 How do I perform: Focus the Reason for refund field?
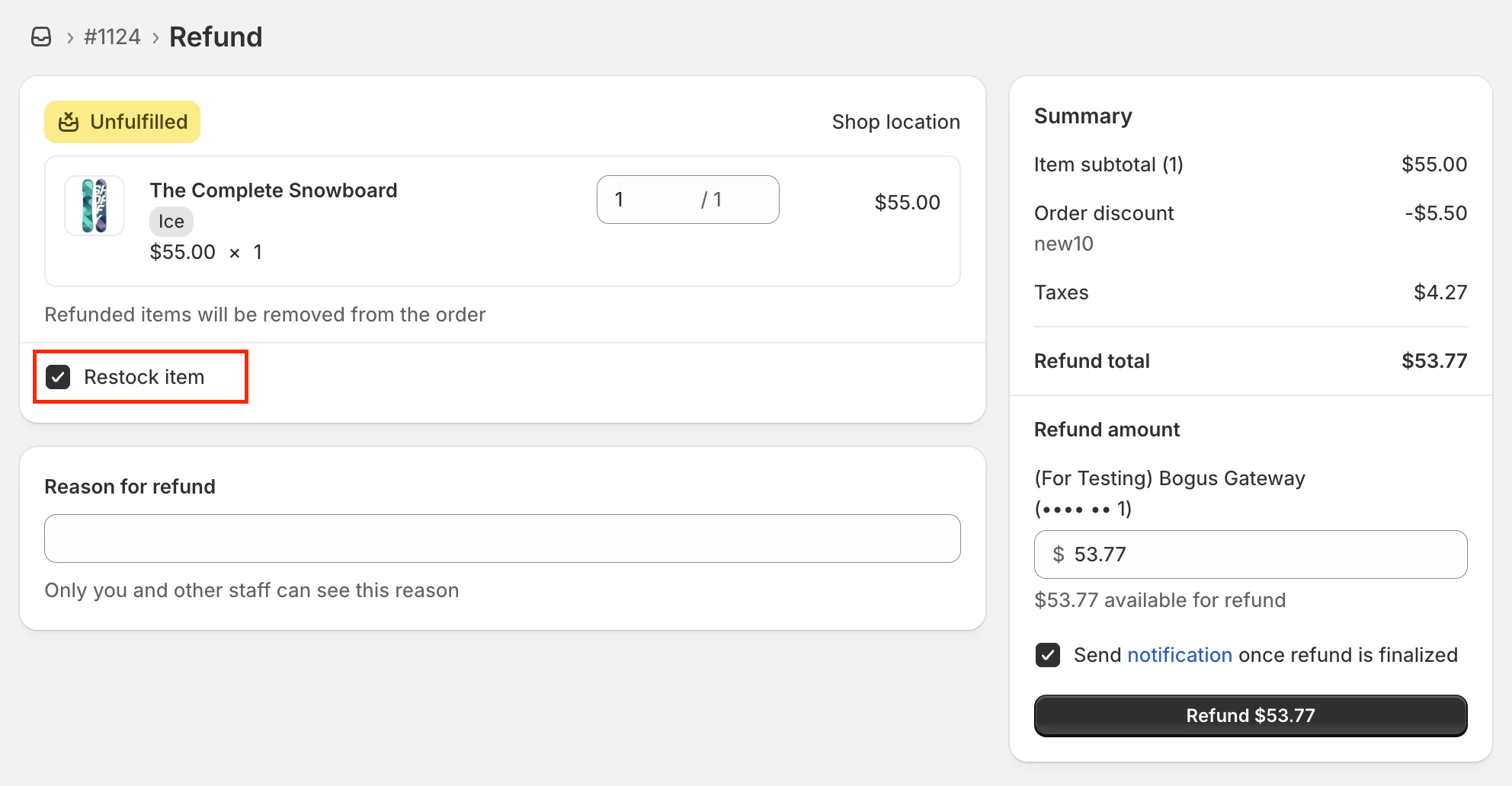point(502,538)
